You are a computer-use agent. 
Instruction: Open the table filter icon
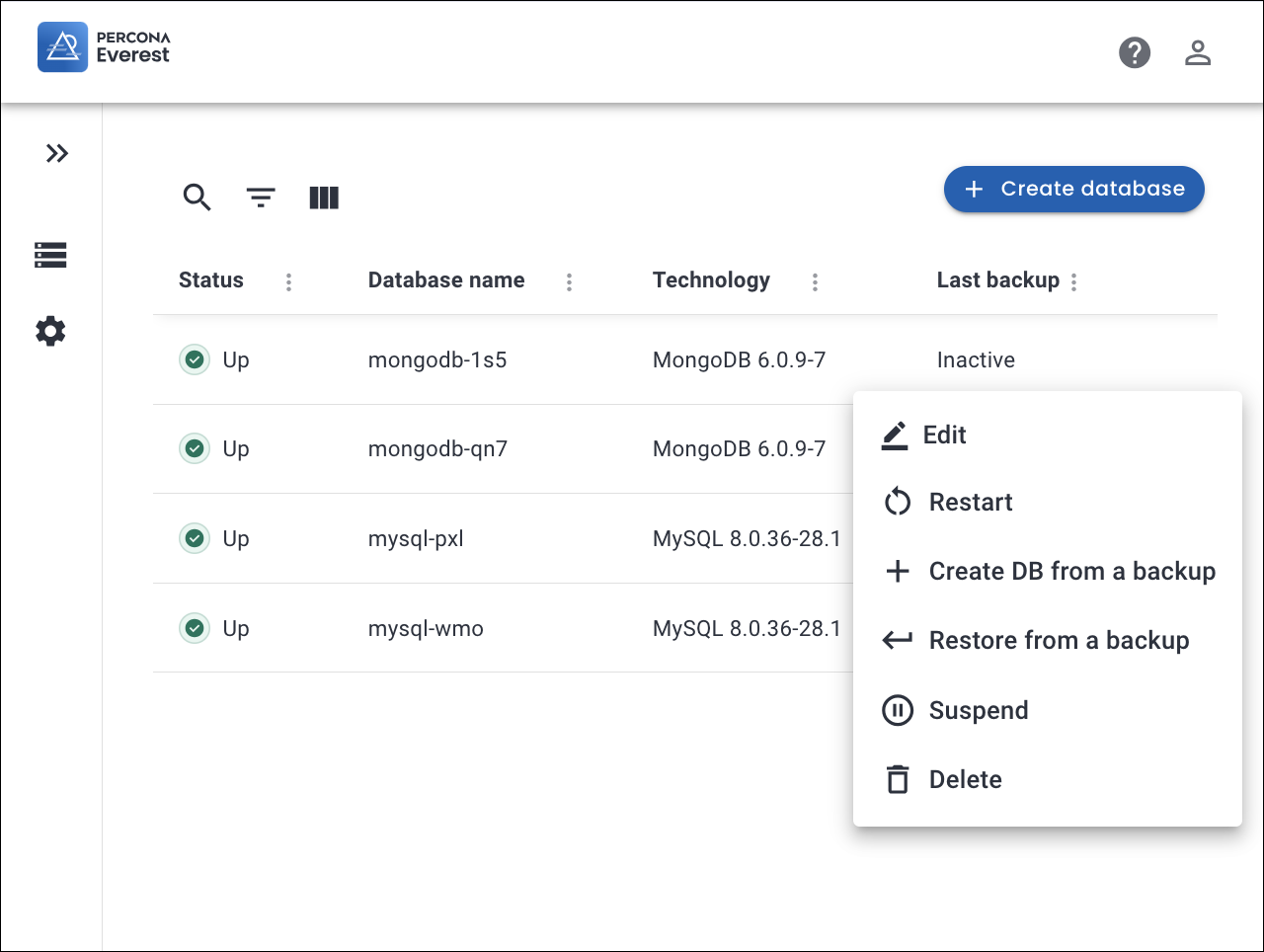coord(261,198)
